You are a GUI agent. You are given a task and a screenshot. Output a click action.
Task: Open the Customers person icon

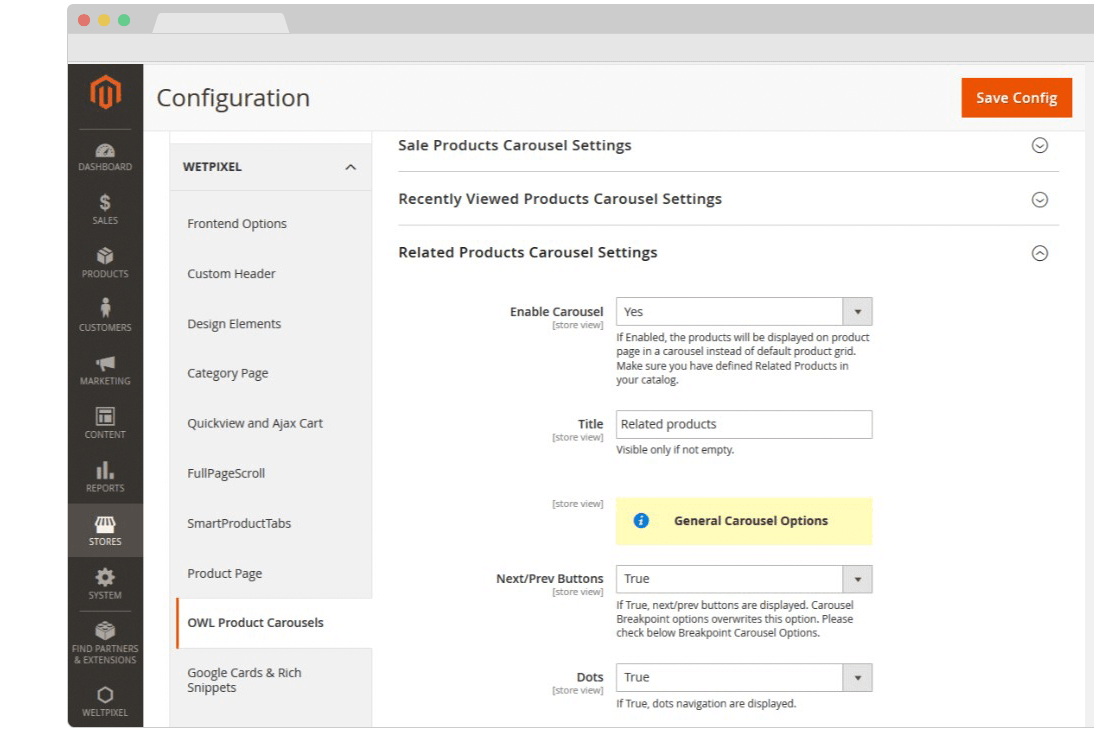click(x=105, y=310)
